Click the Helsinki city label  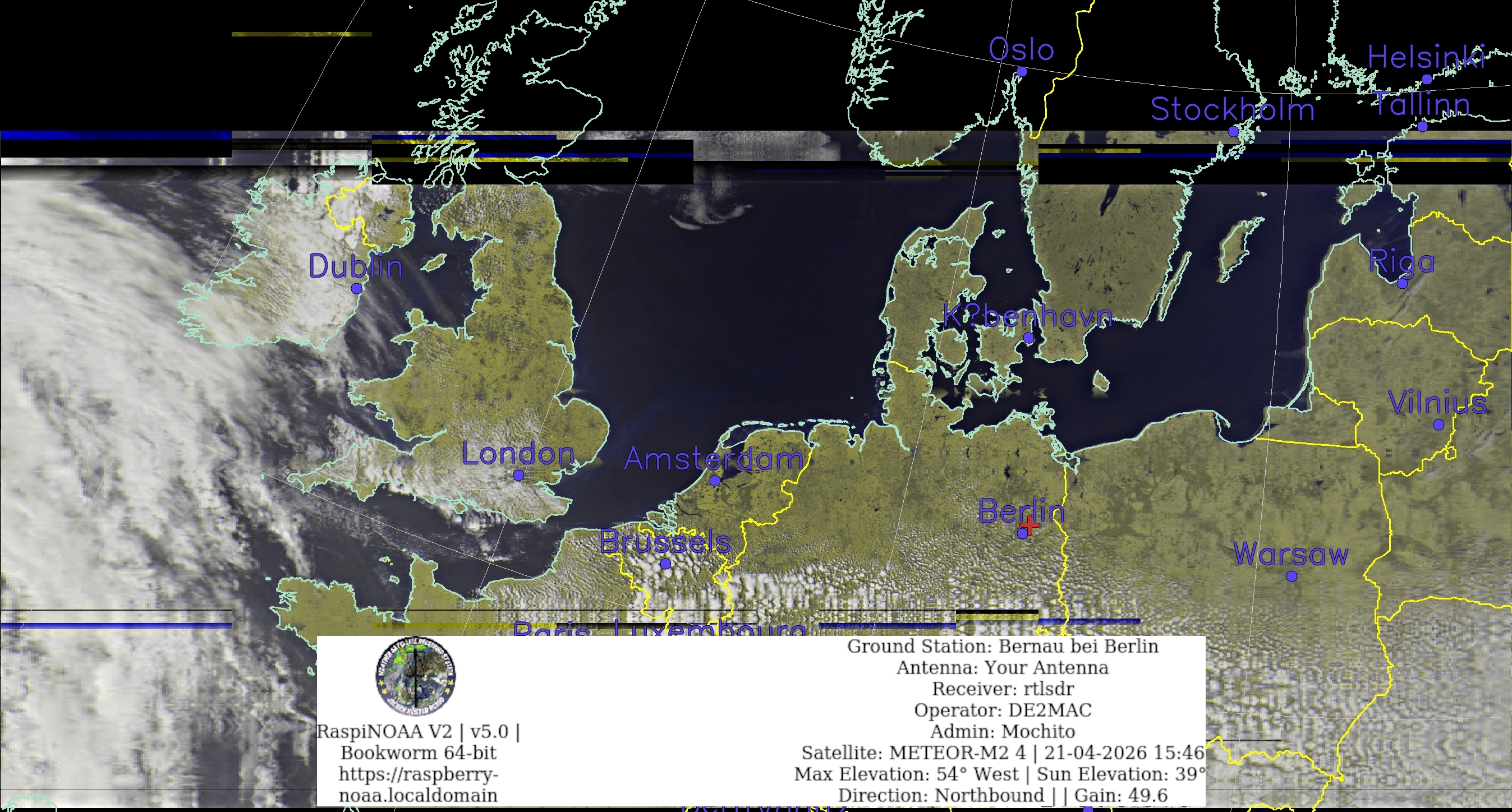(x=1426, y=58)
